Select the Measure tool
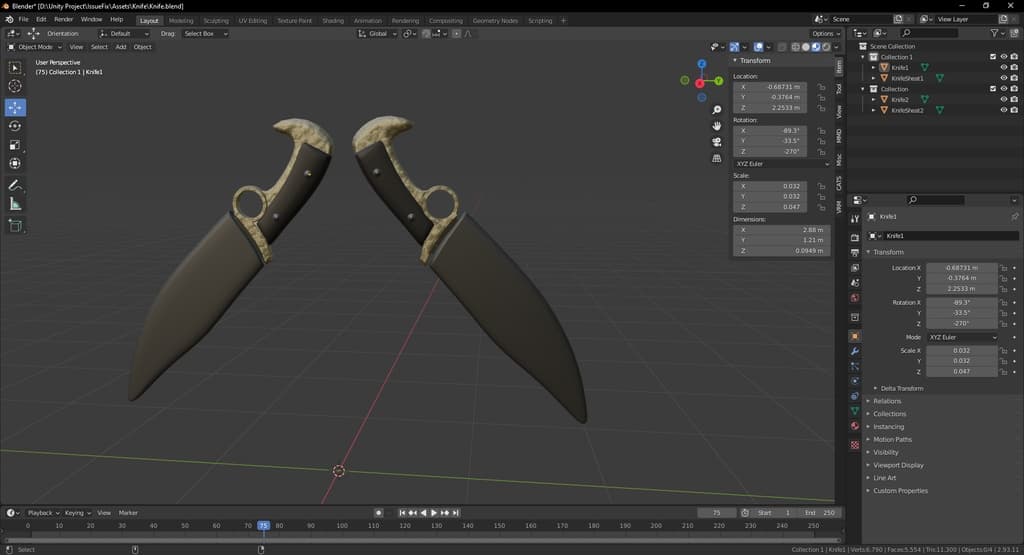Image resolution: width=1024 pixels, height=555 pixels. pyautogui.click(x=15, y=204)
